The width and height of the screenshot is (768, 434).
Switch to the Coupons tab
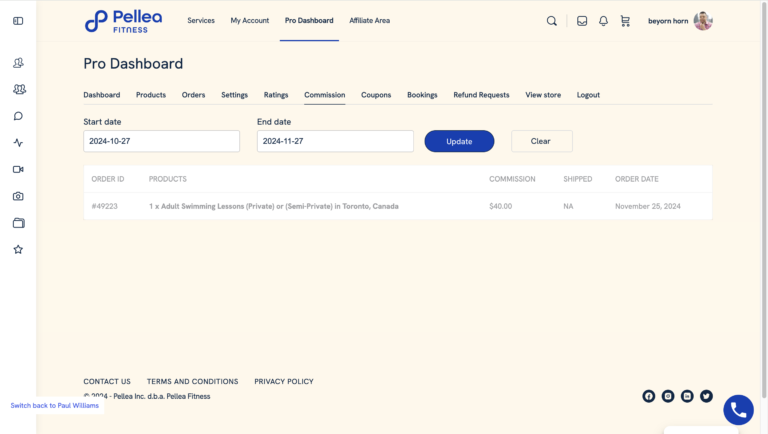coord(376,95)
